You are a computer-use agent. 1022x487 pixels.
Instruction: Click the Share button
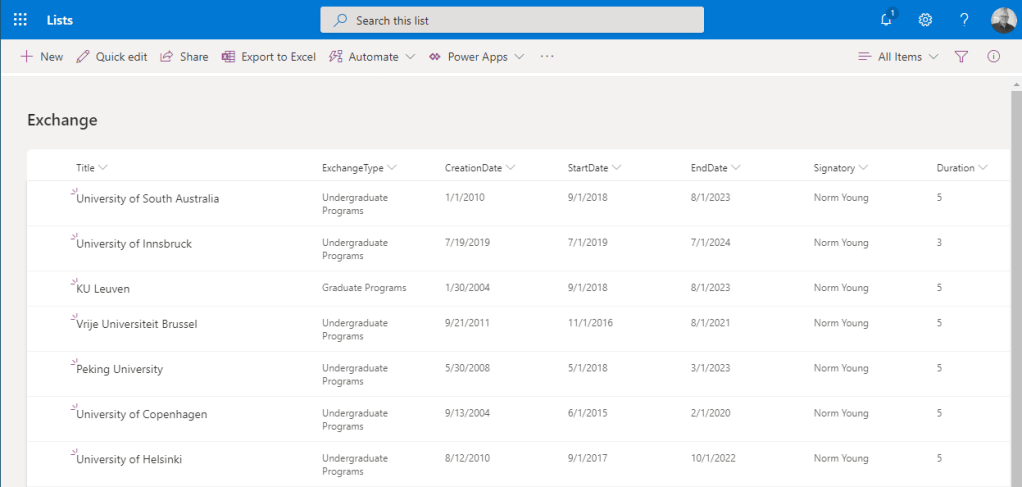[x=184, y=57]
